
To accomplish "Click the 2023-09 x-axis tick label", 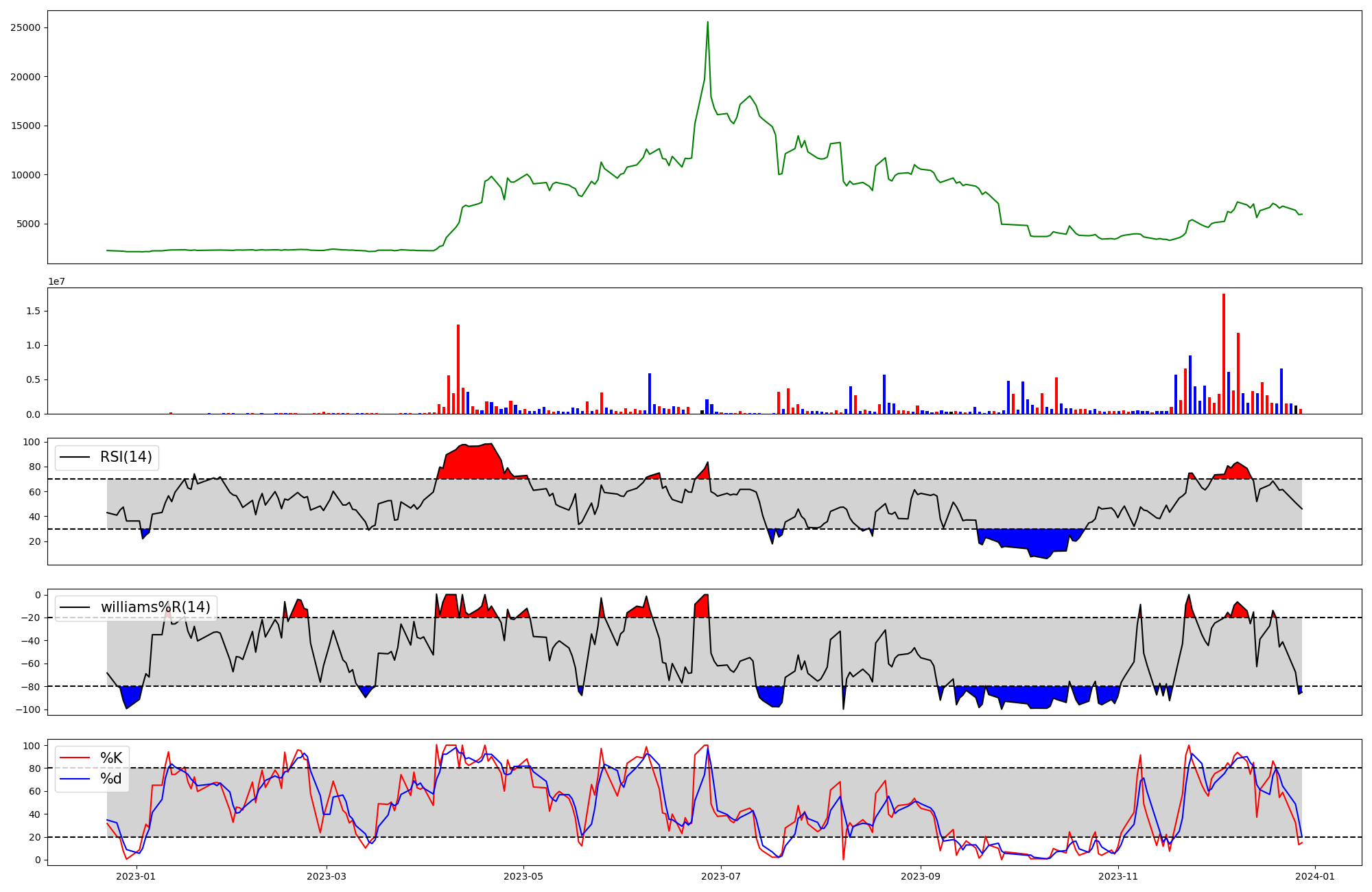I will [x=920, y=876].
